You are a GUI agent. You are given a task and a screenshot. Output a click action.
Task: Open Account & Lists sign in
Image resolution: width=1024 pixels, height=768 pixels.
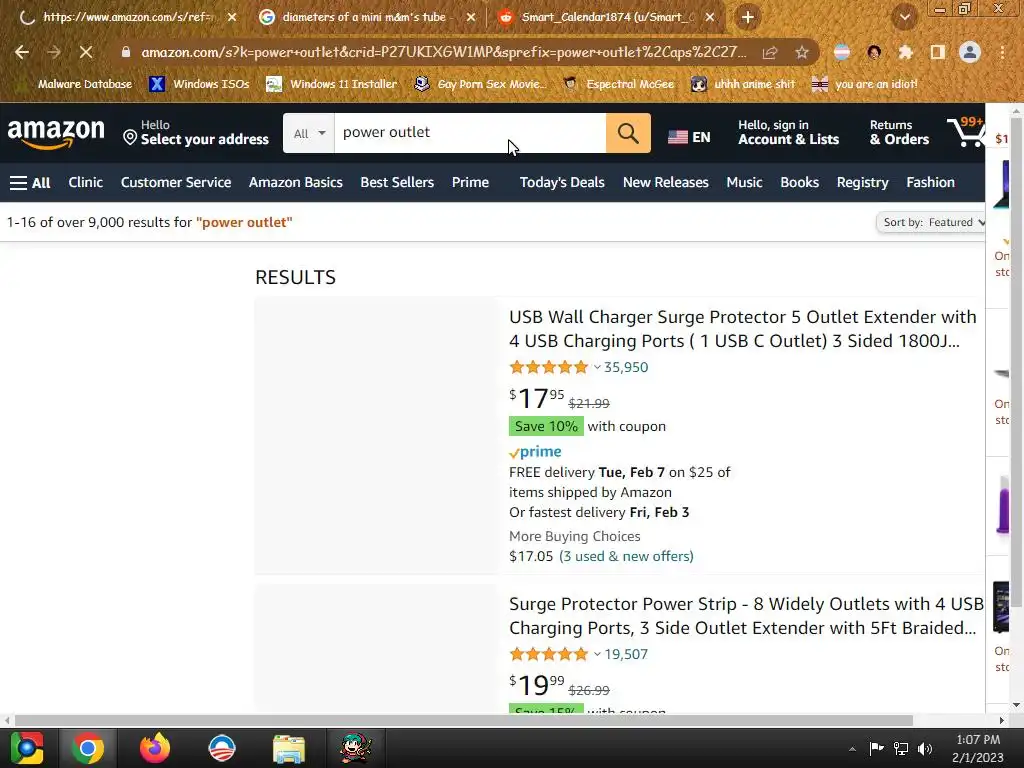click(788, 133)
